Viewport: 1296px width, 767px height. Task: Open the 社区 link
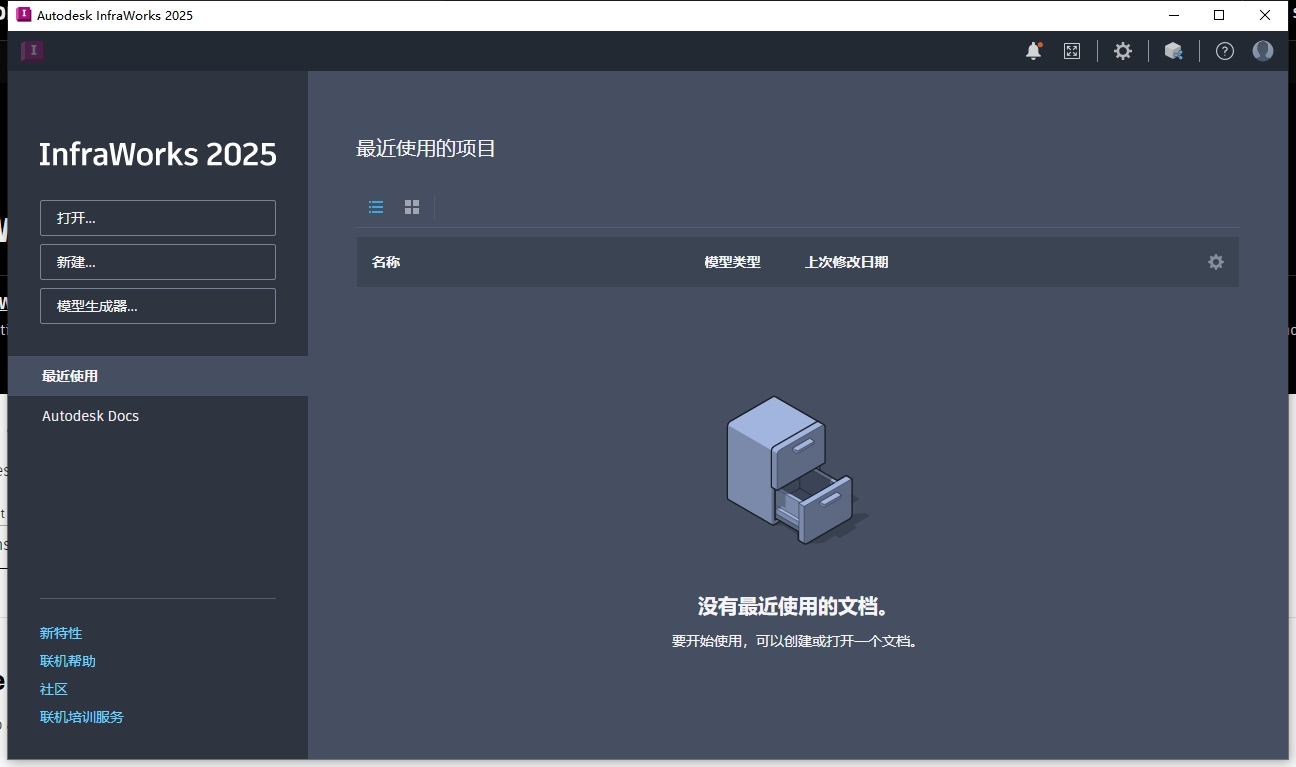pyautogui.click(x=53, y=688)
